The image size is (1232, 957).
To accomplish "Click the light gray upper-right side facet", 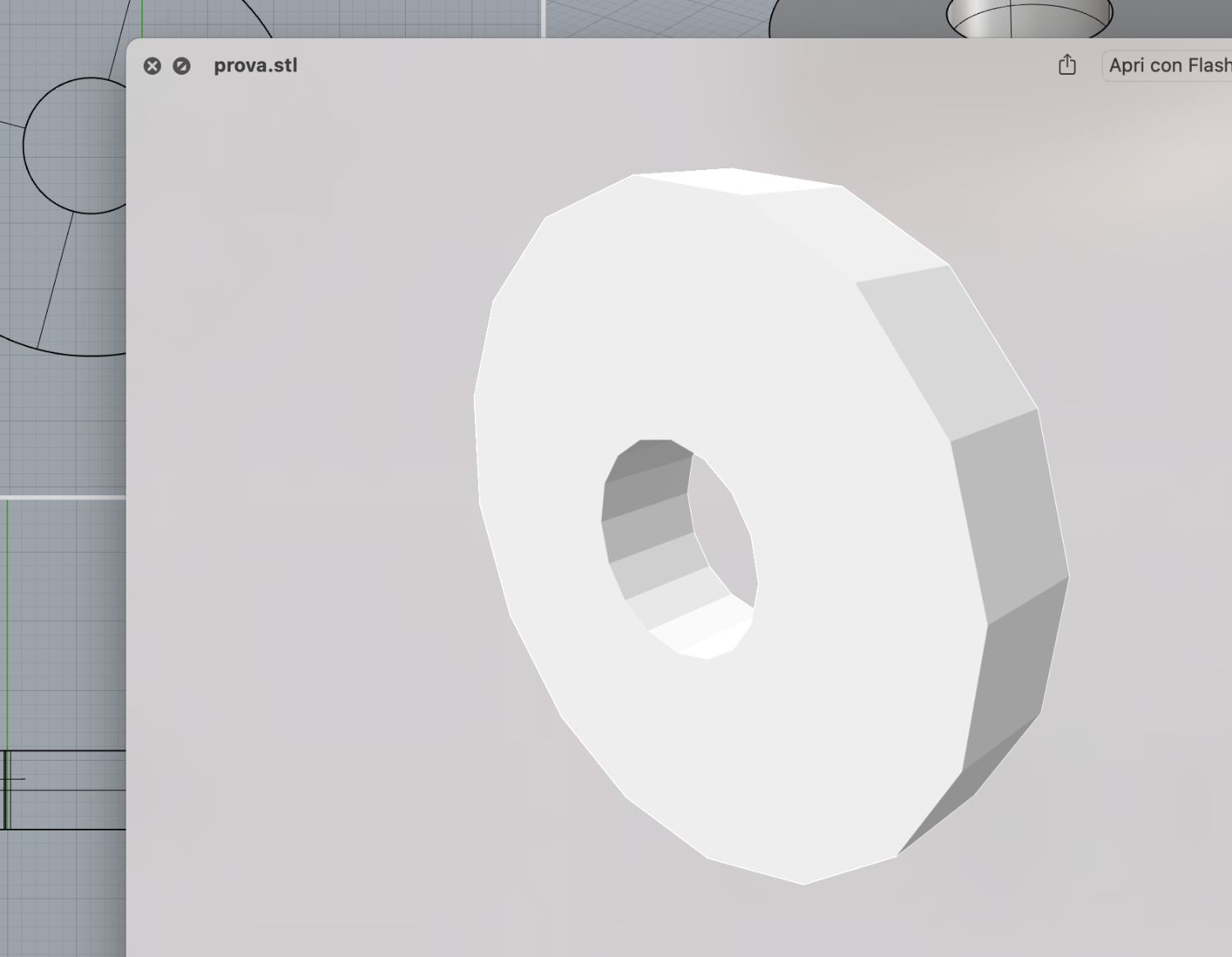I will point(945,345).
